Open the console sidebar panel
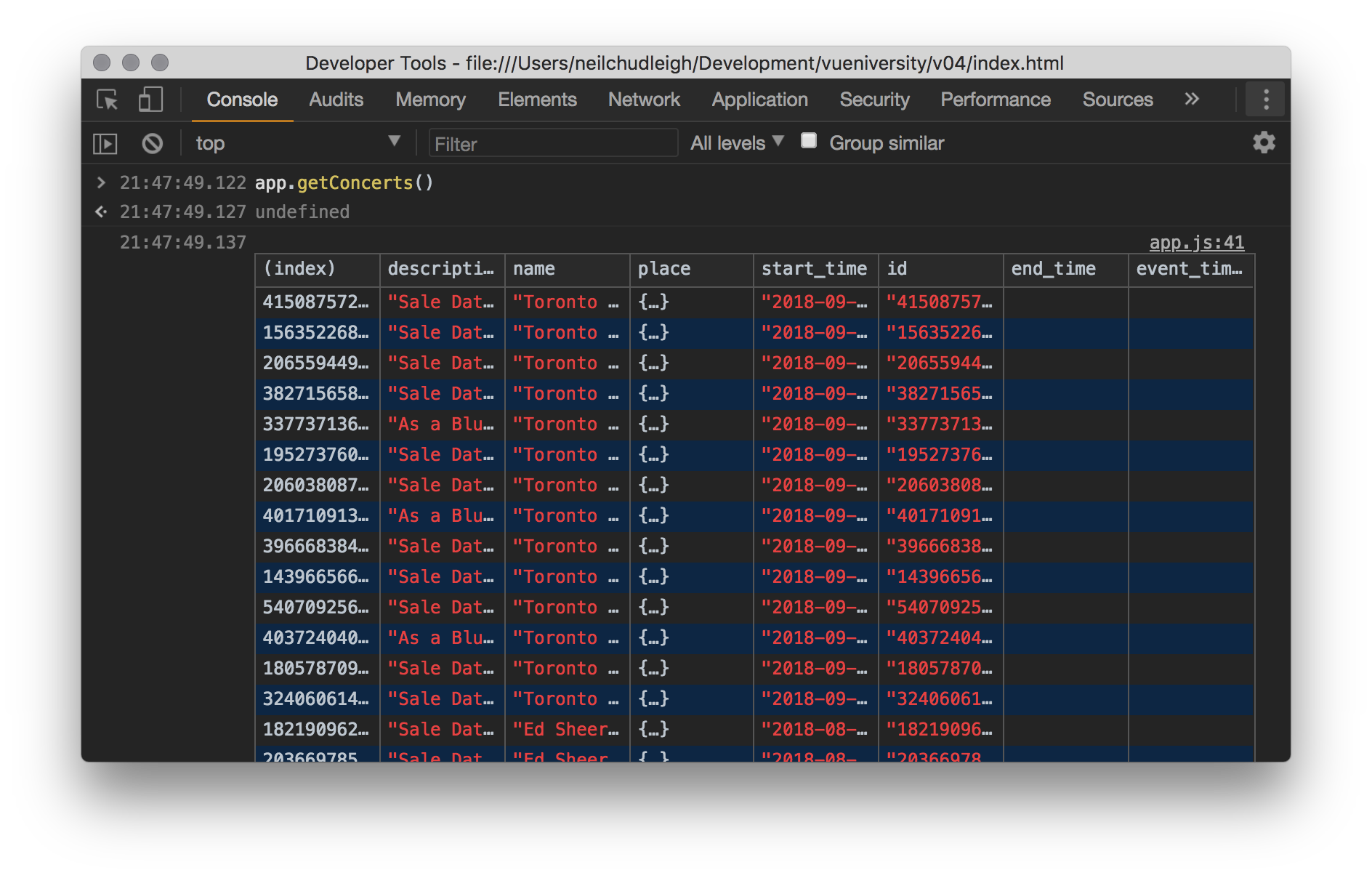The image size is (1372, 878). (x=104, y=143)
